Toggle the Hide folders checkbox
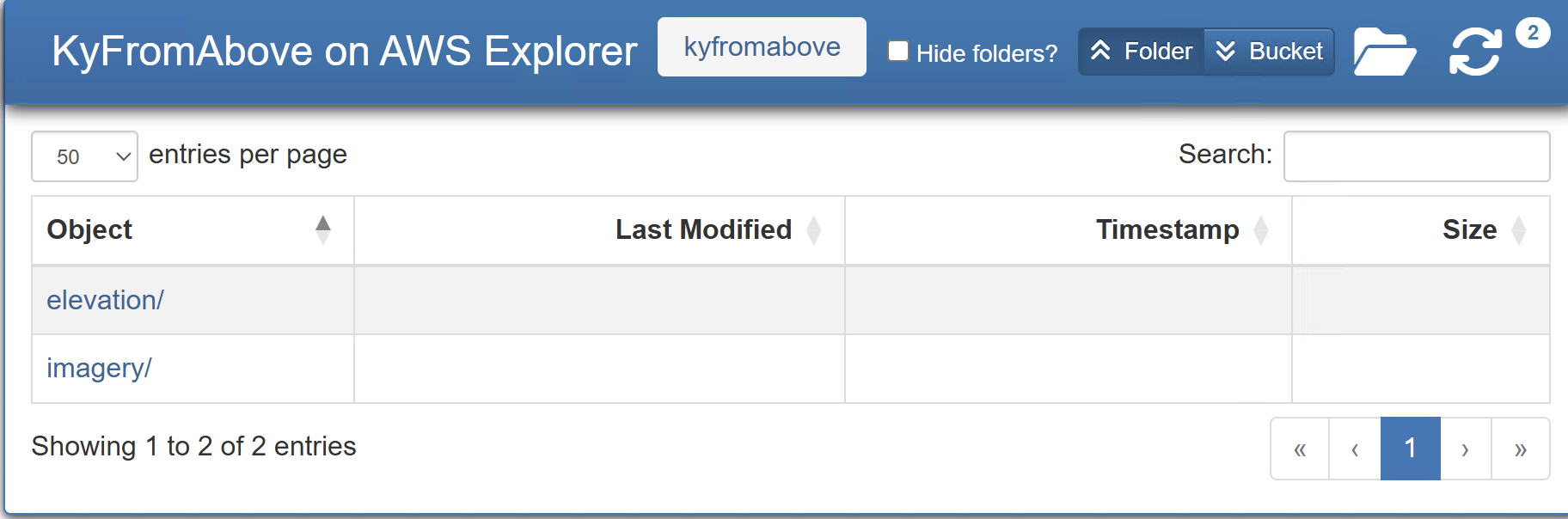Viewport: 1568px width, 519px height. [898, 51]
